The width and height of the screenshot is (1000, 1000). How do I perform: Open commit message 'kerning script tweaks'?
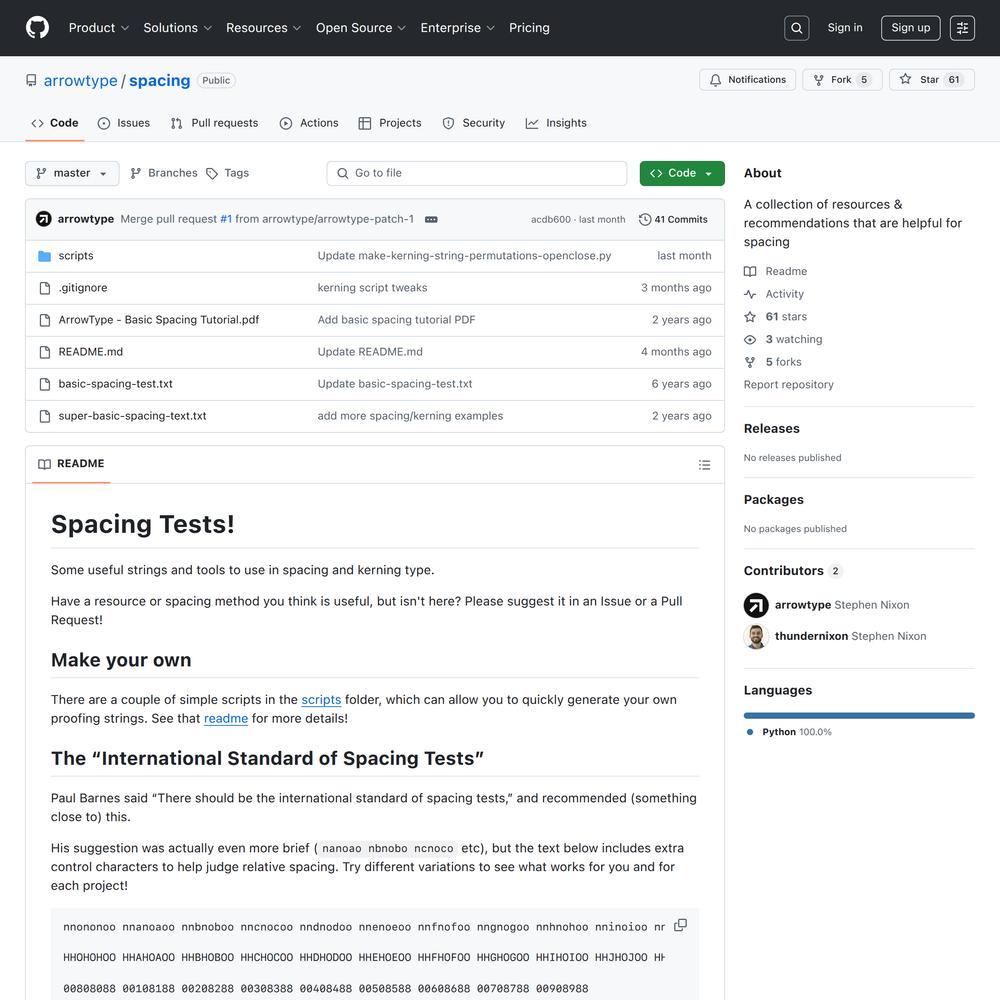point(372,288)
